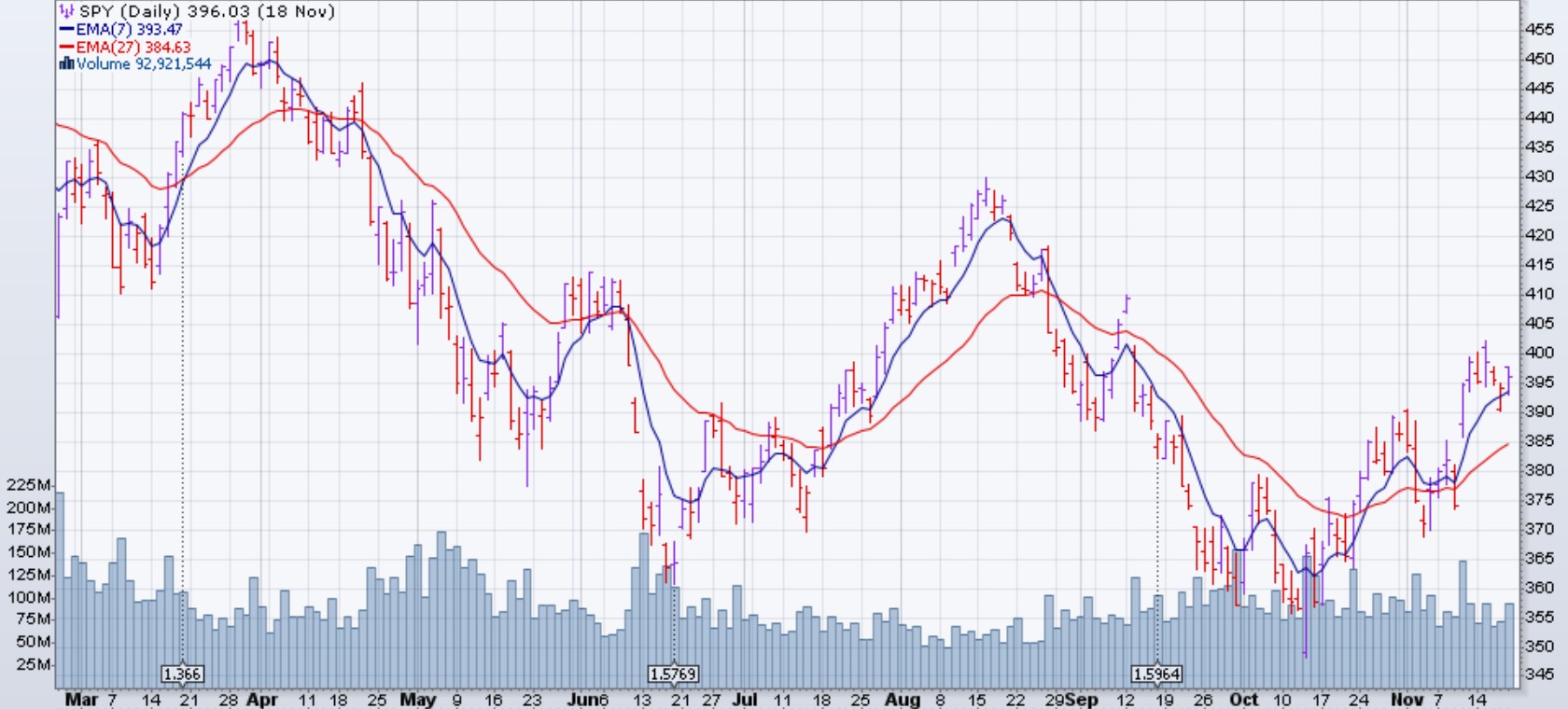Image resolution: width=1568 pixels, height=709 pixels.
Task: Click the Nov month label
Action: [1407, 699]
